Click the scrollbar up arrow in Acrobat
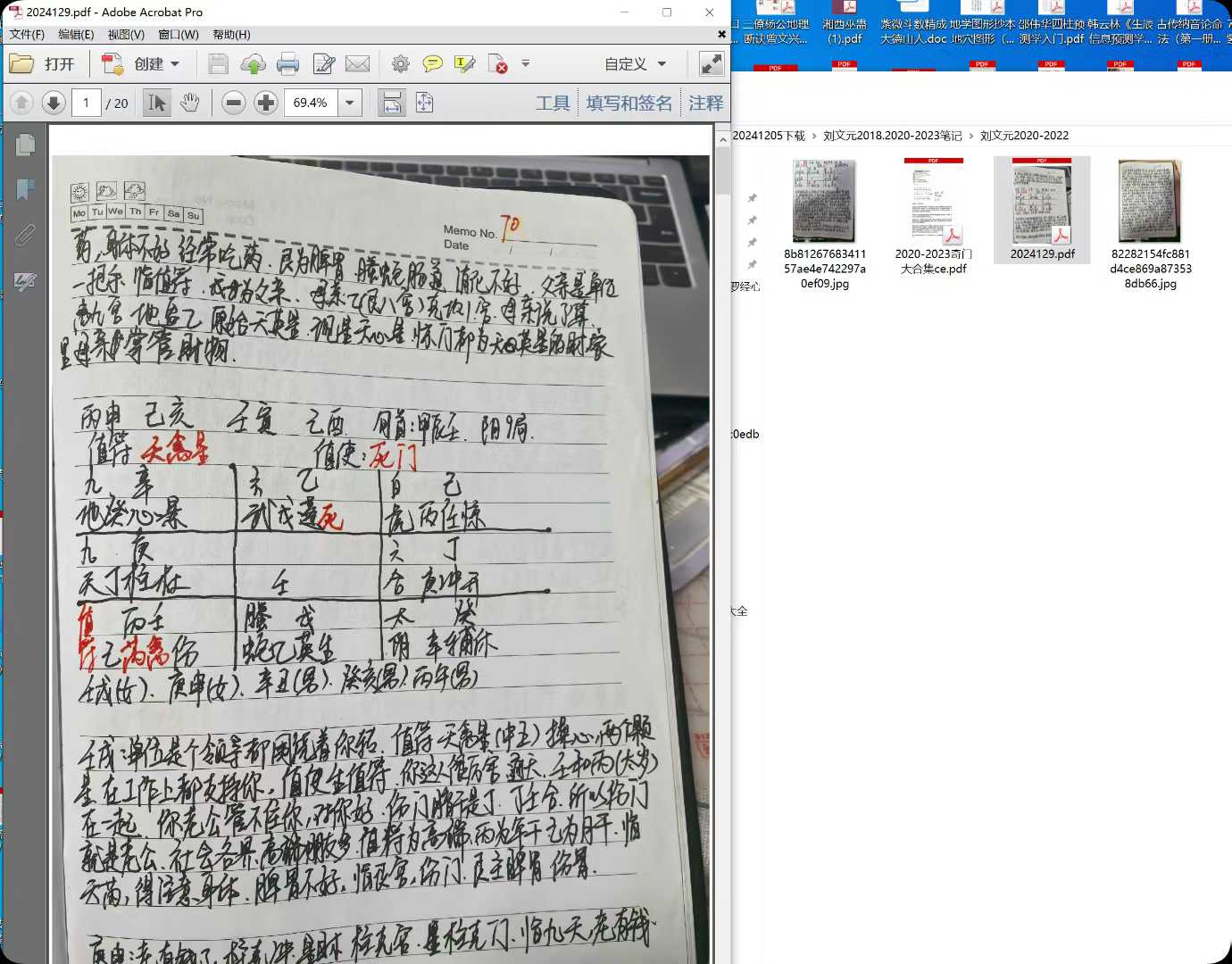This screenshot has width=1232, height=964. click(x=723, y=139)
